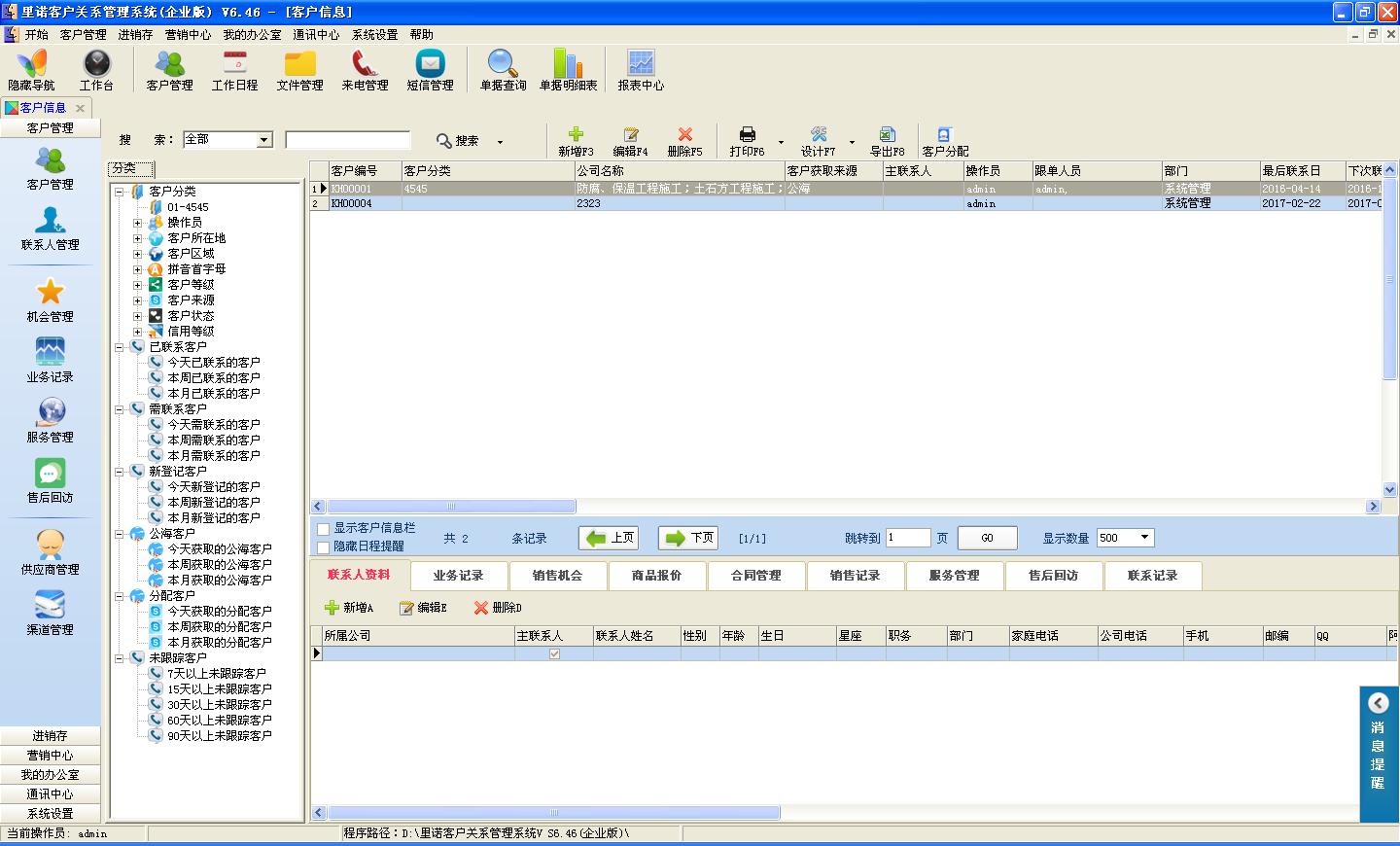
Task: Open the 我的办公室 sidebar section
Action: [x=51, y=775]
